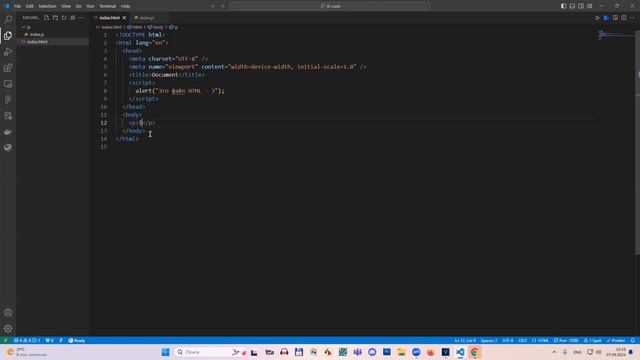Image resolution: width=640 pixels, height=360 pixels.
Task: Select HTML language mode in status bar
Action: tap(540, 340)
